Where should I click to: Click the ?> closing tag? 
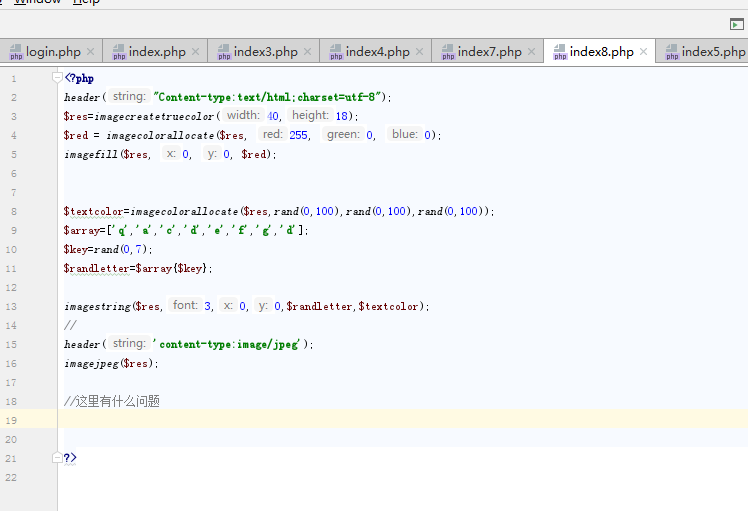tap(70, 458)
